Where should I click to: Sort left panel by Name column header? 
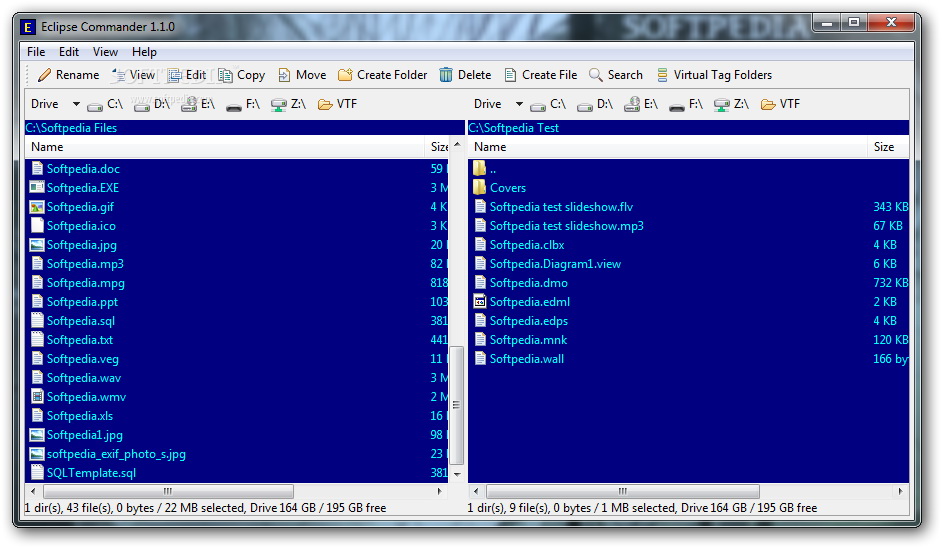click(x=225, y=147)
